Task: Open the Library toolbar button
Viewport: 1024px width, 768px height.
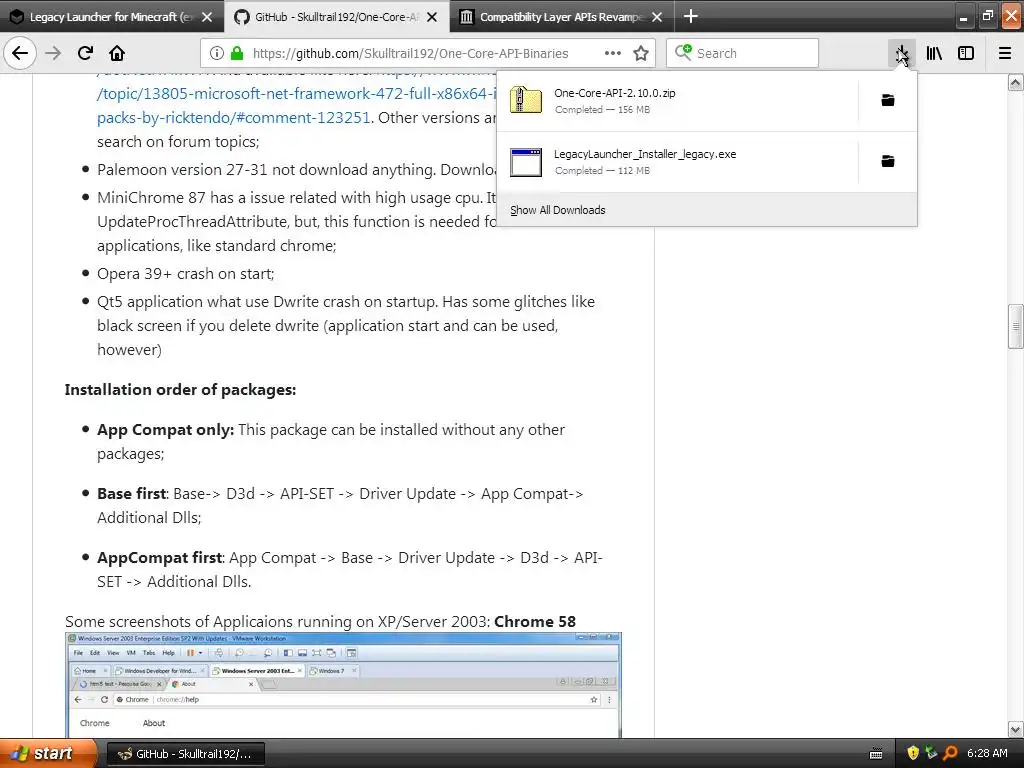Action: [x=934, y=53]
